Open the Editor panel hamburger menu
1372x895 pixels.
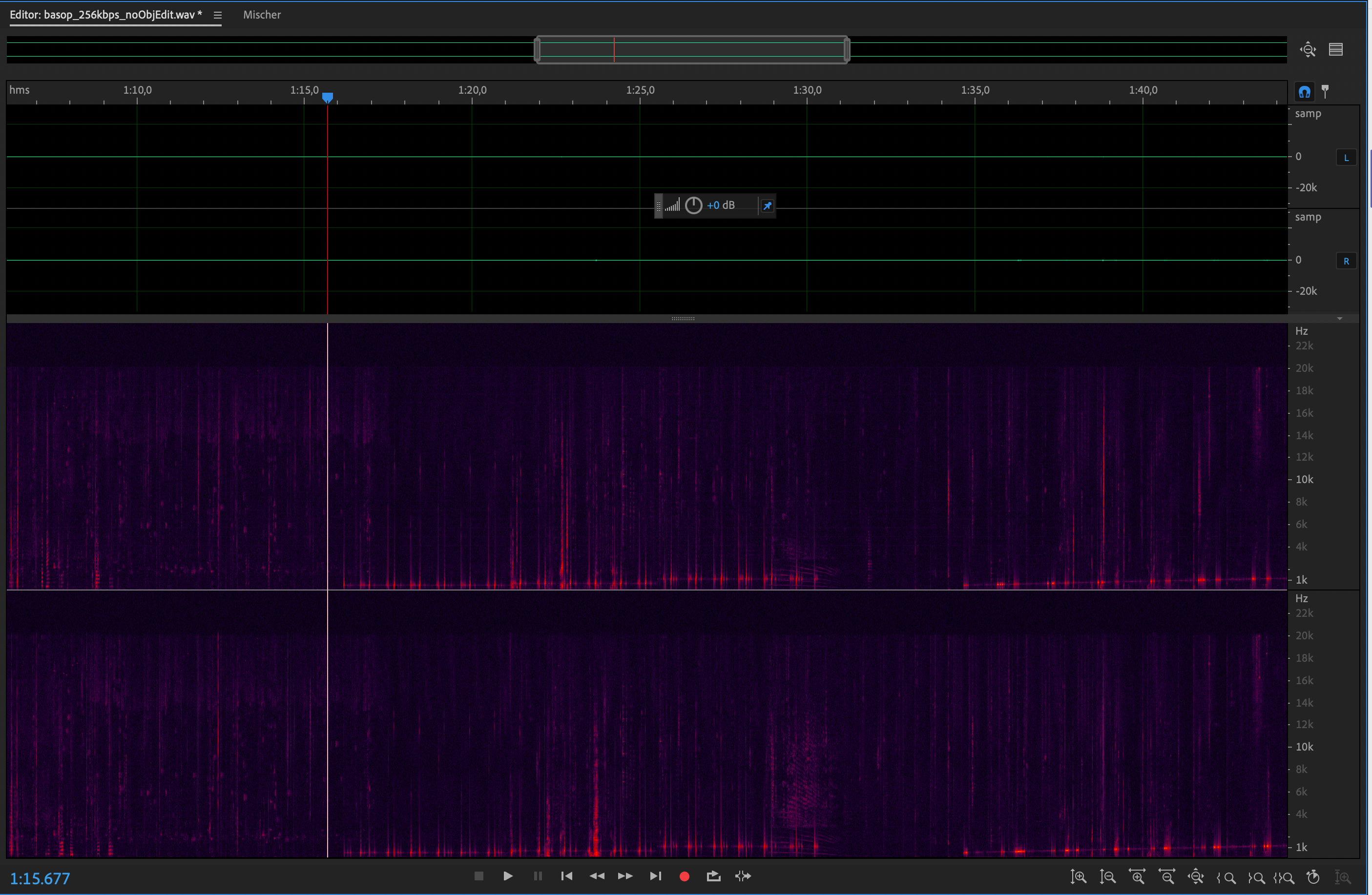tap(217, 16)
